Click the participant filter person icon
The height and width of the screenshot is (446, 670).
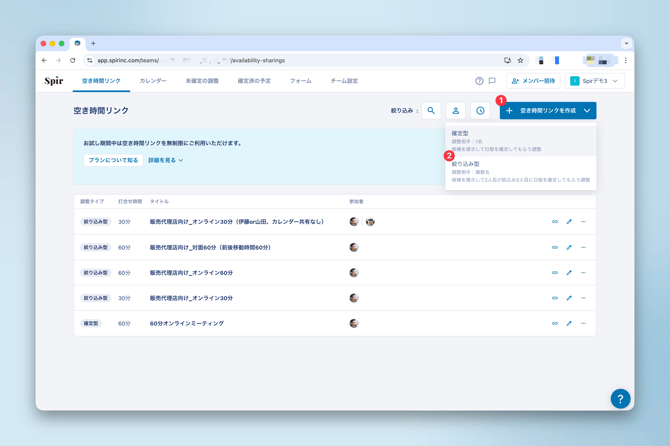[455, 111]
